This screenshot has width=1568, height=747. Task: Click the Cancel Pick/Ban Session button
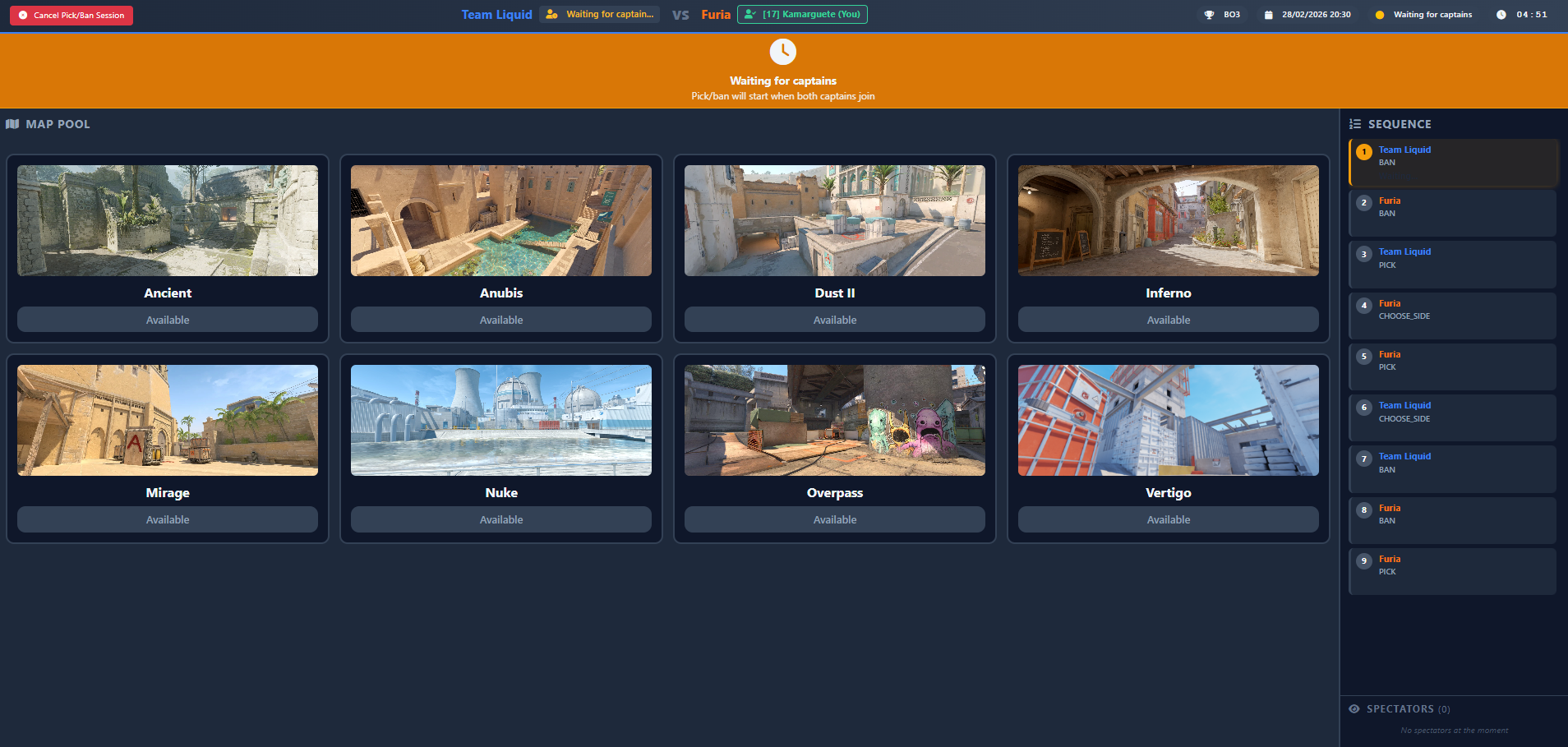[x=71, y=16]
